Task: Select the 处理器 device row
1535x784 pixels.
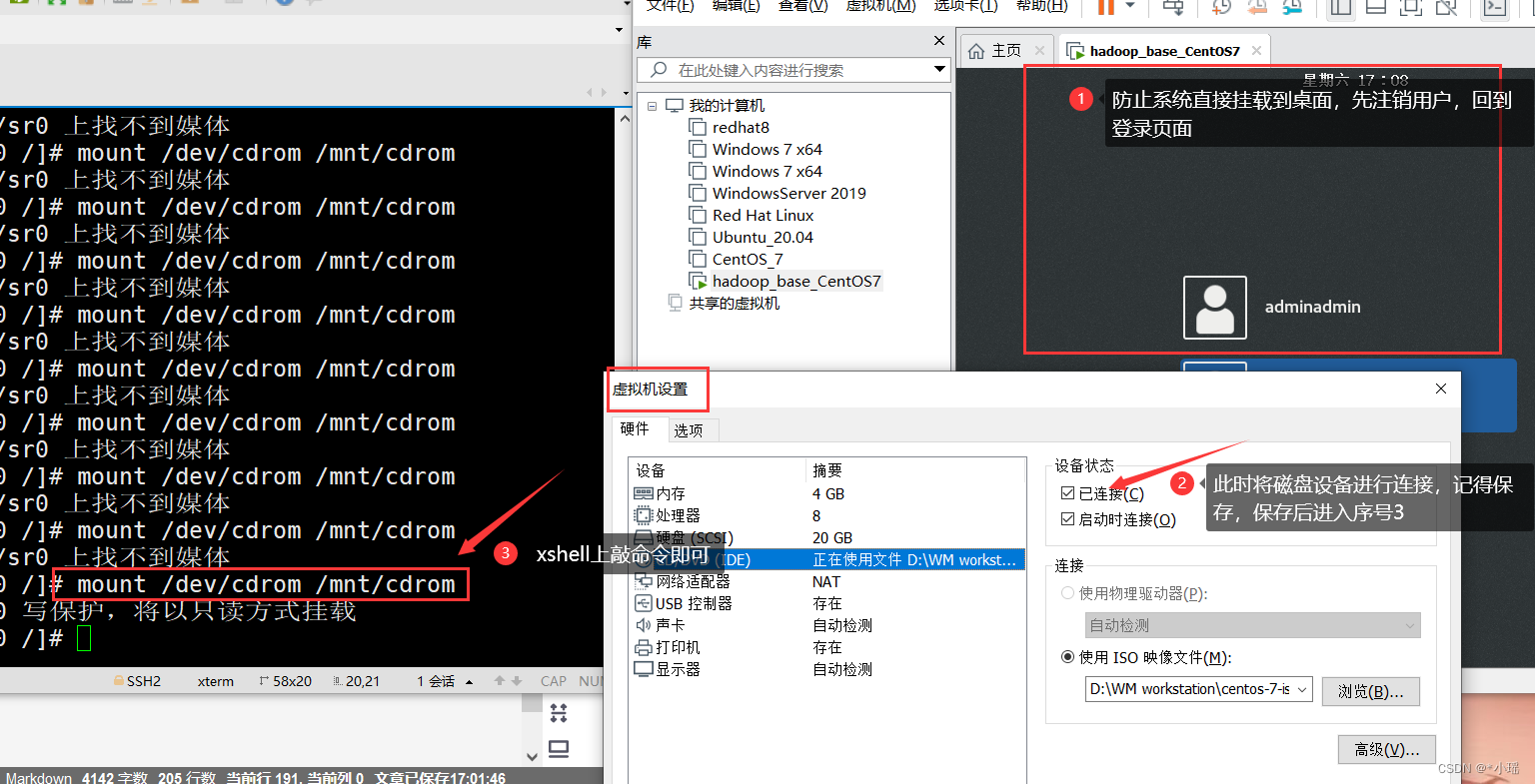Action: pyautogui.click(x=829, y=515)
